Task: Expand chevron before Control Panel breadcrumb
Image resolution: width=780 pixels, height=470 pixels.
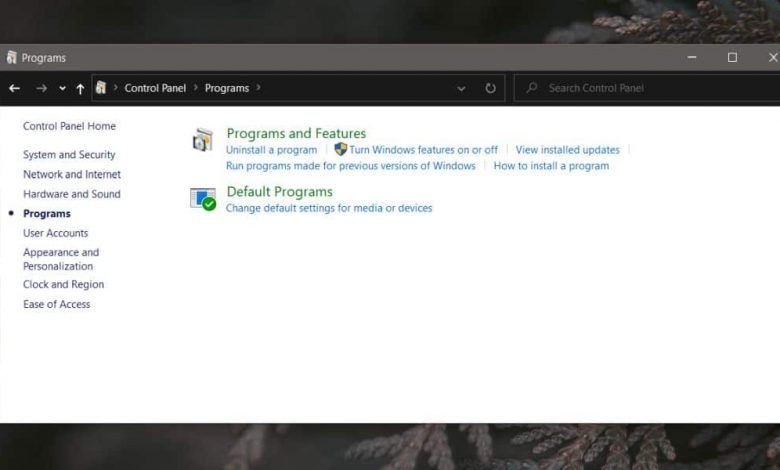Action: point(115,88)
